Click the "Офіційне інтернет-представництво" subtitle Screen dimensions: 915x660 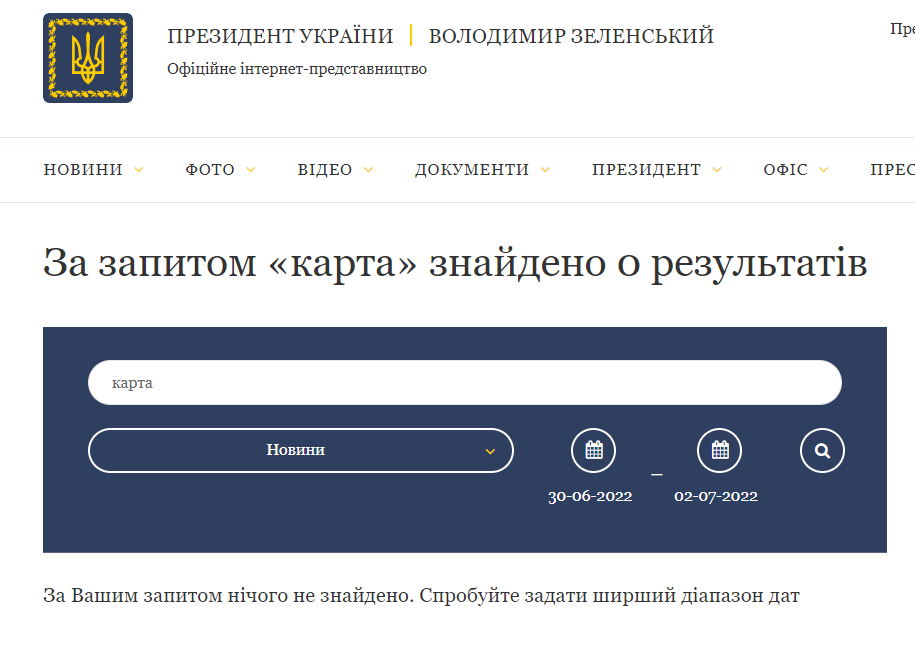point(297,69)
